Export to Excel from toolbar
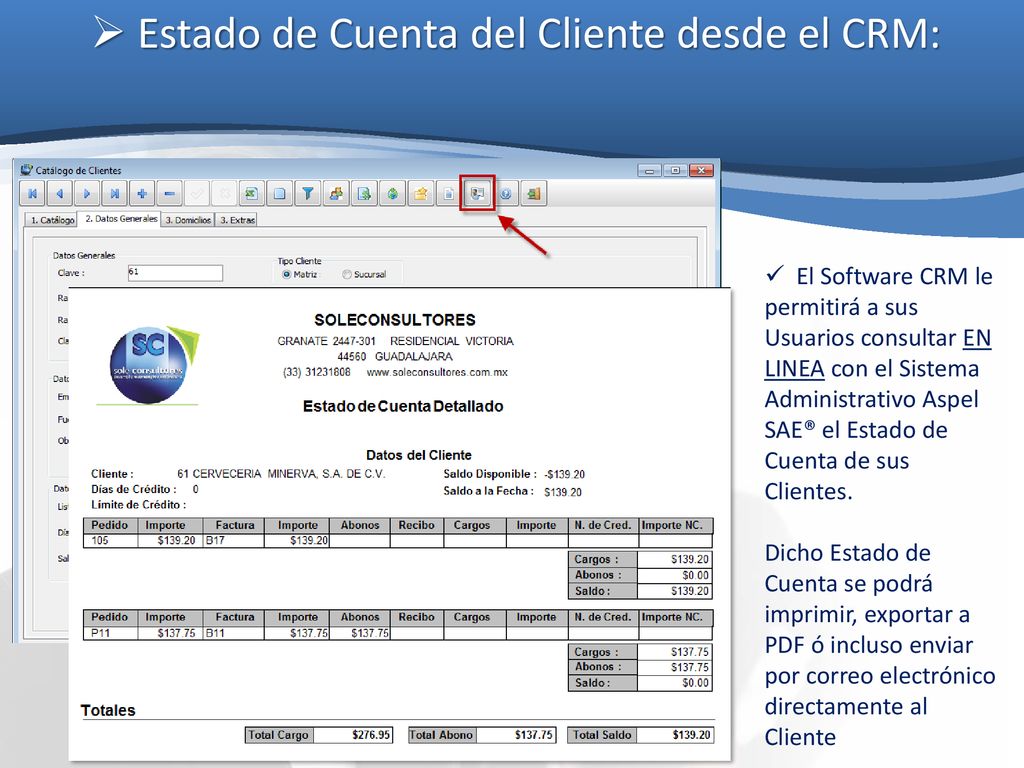Screen dimensions: 1024x768 point(251,193)
